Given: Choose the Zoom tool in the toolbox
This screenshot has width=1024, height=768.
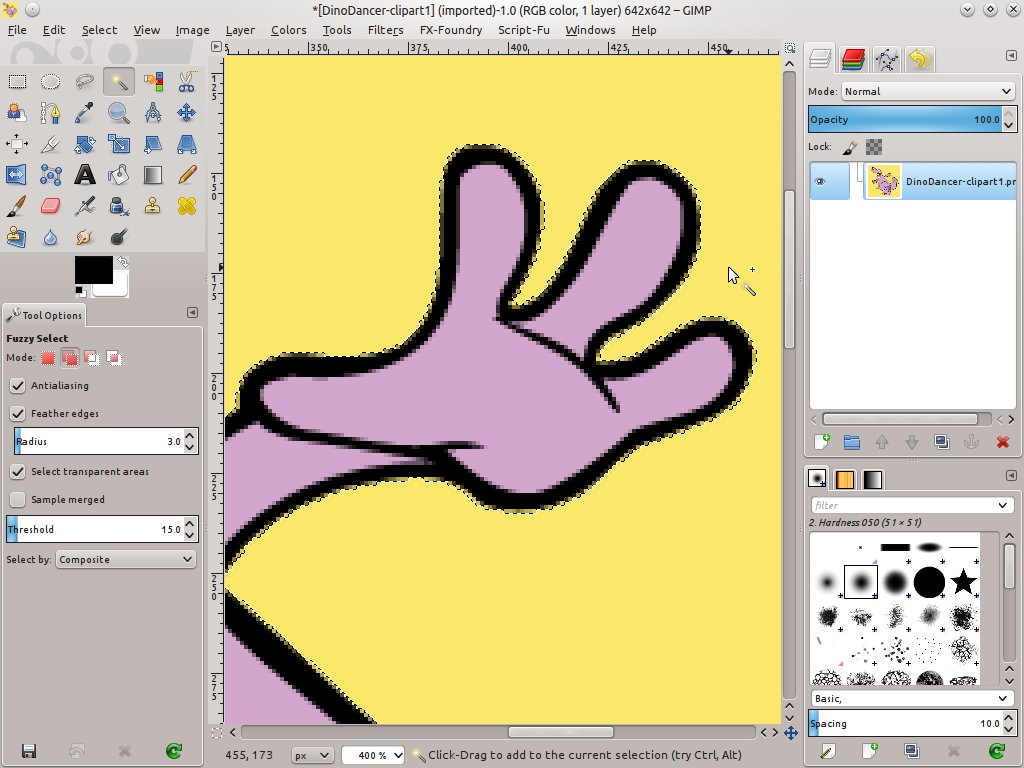Looking at the screenshot, I should (119, 112).
